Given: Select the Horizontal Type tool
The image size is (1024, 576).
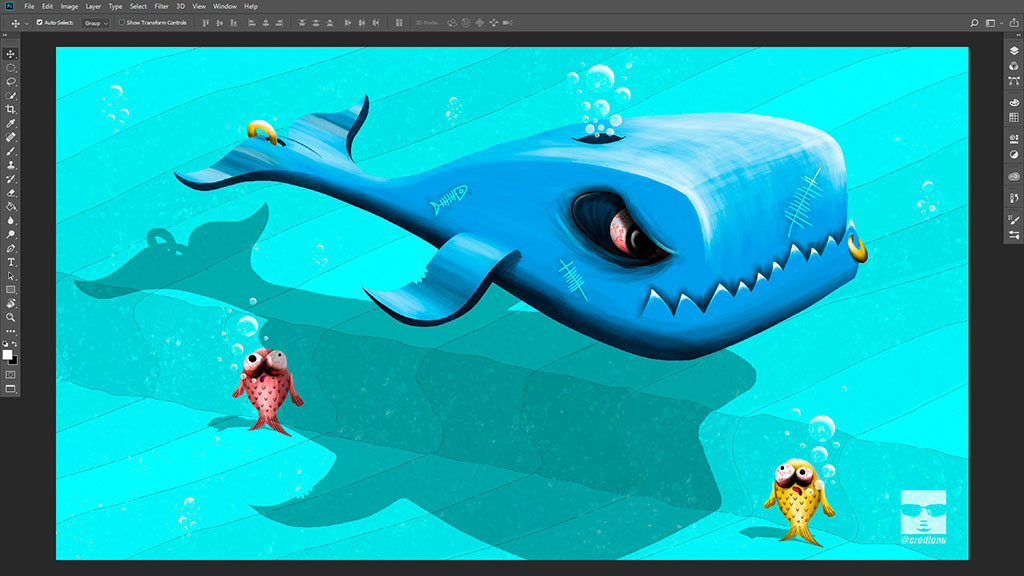Looking at the screenshot, I should tap(10, 262).
